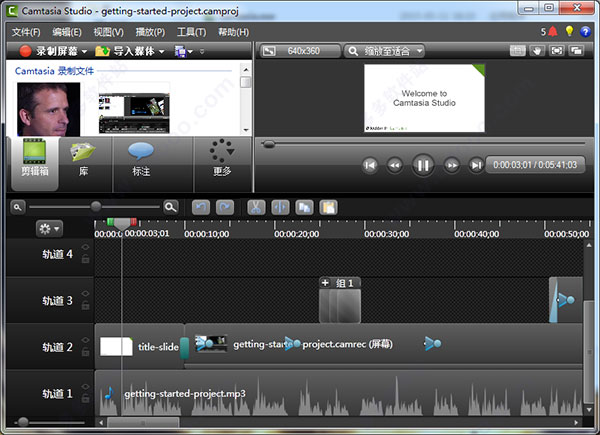Click the timeline playhead marker
The image size is (600, 435).
point(122,224)
